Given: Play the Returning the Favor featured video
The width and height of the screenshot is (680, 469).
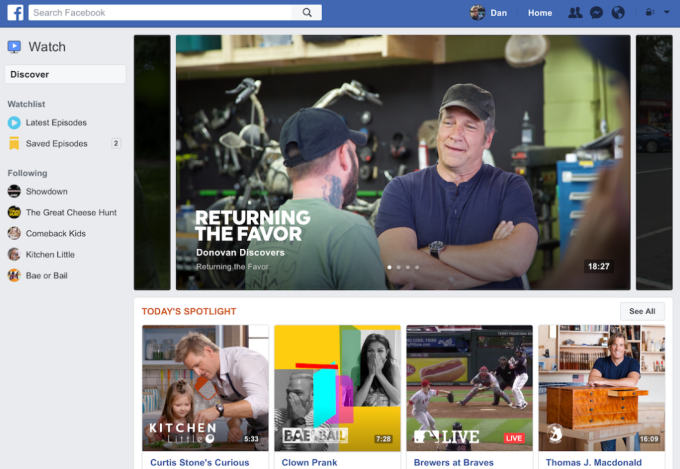Looking at the screenshot, I should coord(403,162).
